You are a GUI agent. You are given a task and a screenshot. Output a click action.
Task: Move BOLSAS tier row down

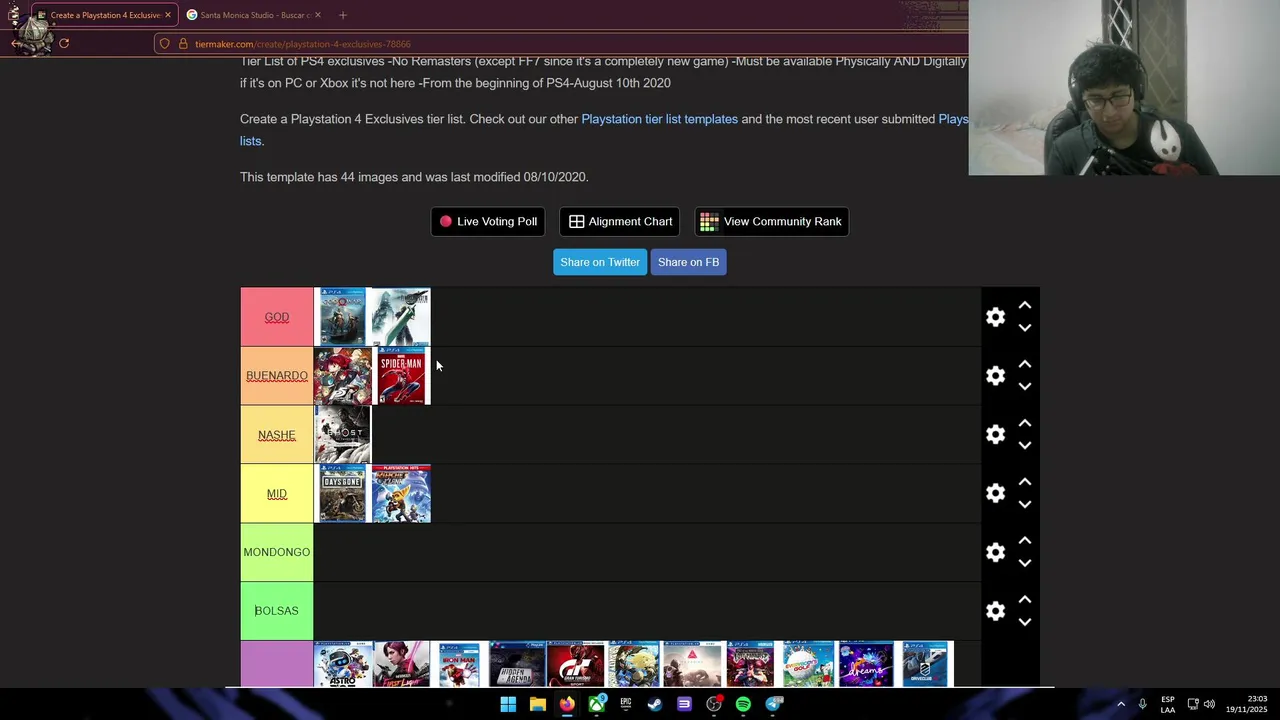click(x=1025, y=622)
